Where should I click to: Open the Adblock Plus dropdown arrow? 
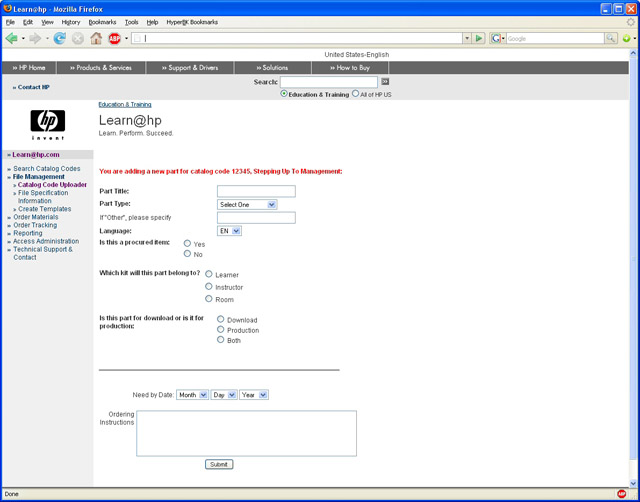(127, 38)
